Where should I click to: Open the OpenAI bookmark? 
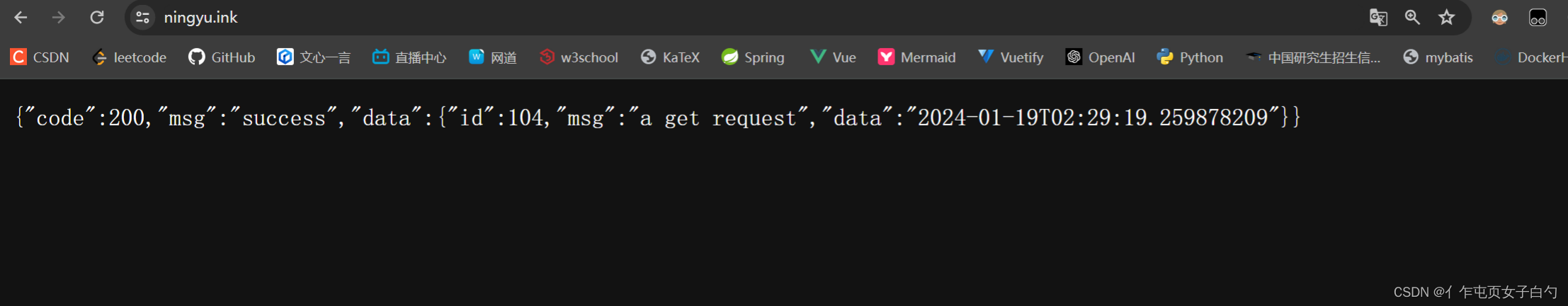click(x=1101, y=57)
